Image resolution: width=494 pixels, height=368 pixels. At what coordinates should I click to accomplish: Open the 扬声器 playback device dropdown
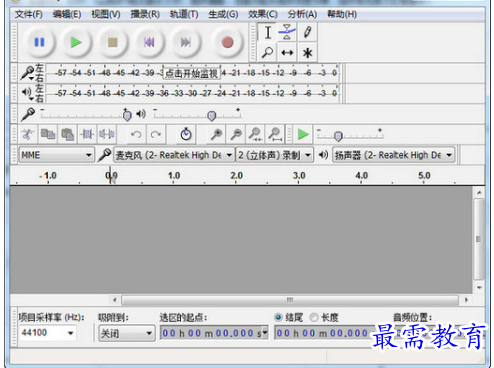tap(394, 155)
